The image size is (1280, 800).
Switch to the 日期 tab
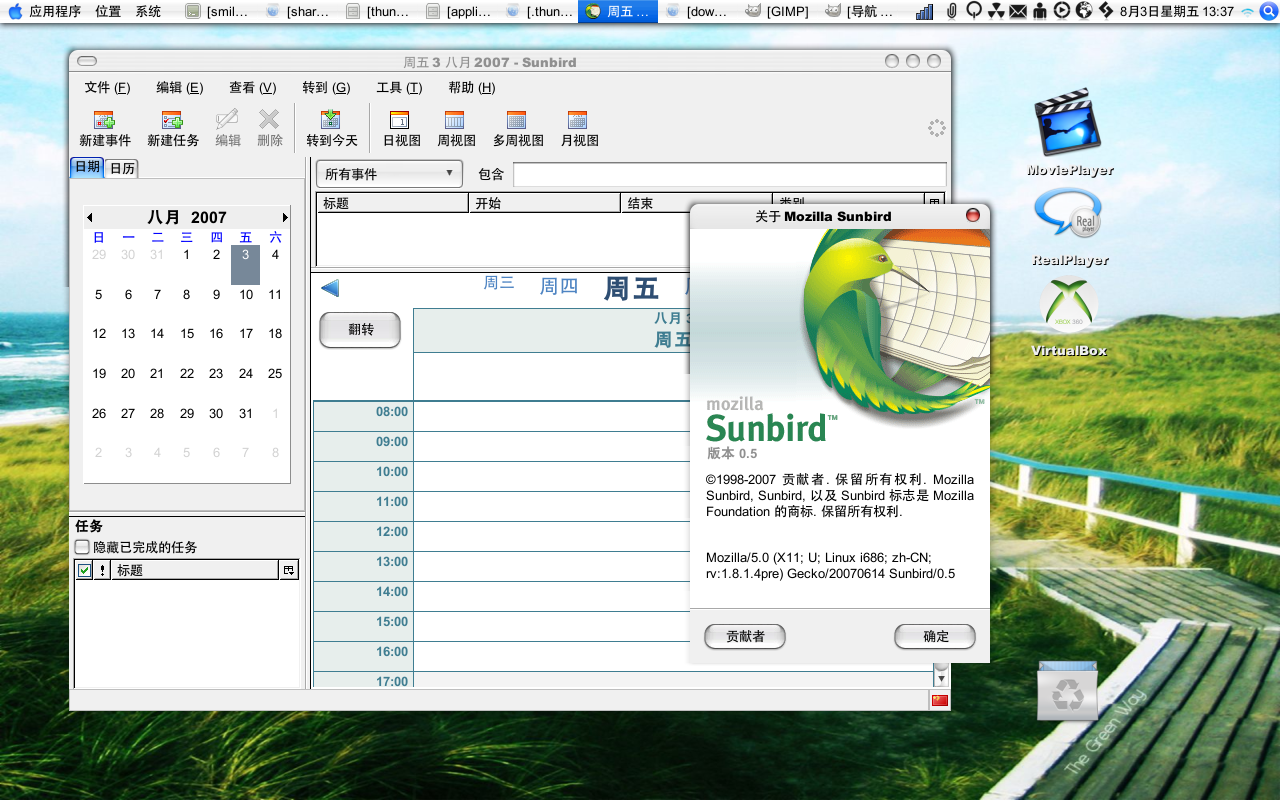coord(87,167)
